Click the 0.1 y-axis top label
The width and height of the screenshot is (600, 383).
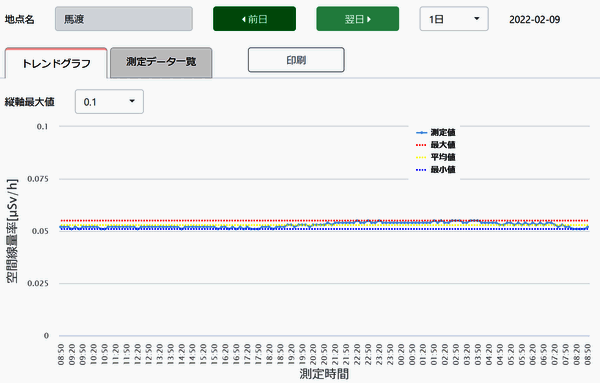point(42,127)
